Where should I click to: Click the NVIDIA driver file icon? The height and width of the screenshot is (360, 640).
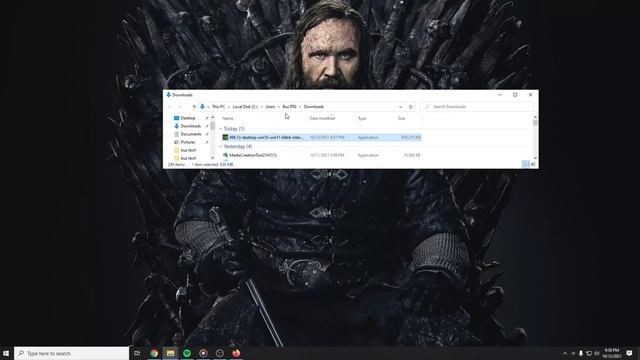tap(225, 138)
